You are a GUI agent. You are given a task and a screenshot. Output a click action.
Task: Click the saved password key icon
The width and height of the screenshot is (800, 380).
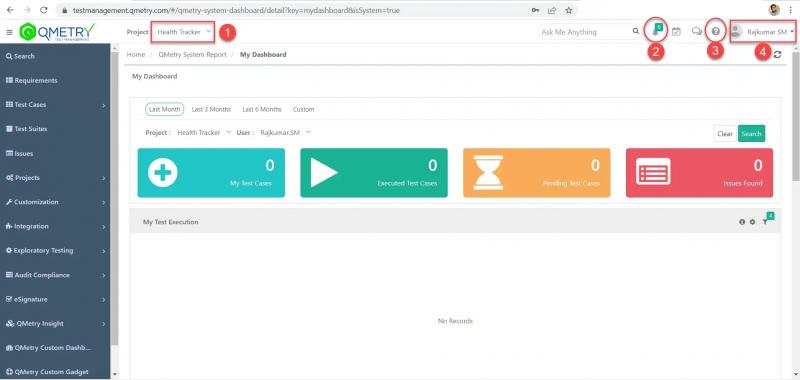(x=535, y=10)
